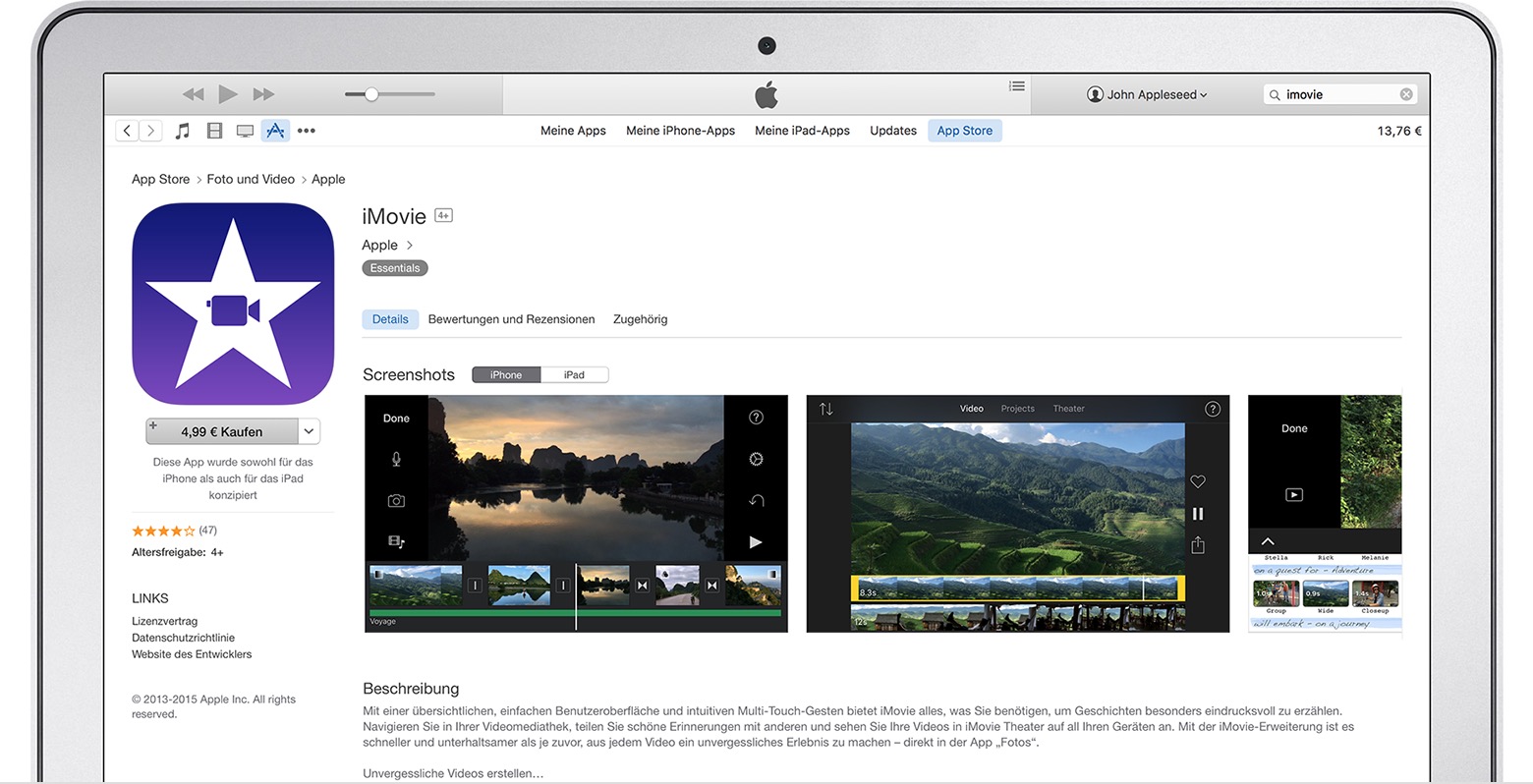The image size is (1533, 784).
Task: Click the up chevron in third screenshot
Action: point(1268,541)
